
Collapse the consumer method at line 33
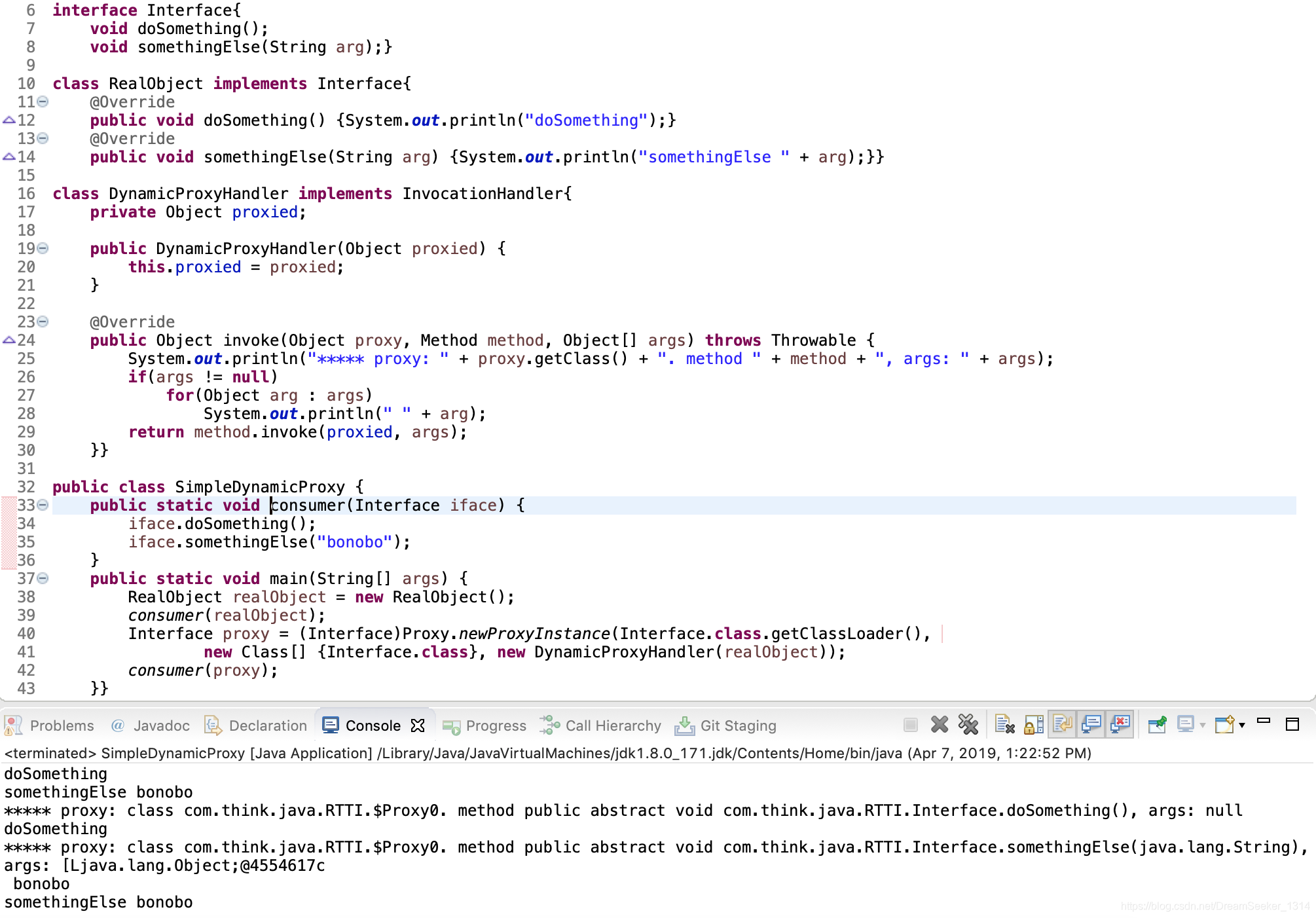(x=43, y=505)
